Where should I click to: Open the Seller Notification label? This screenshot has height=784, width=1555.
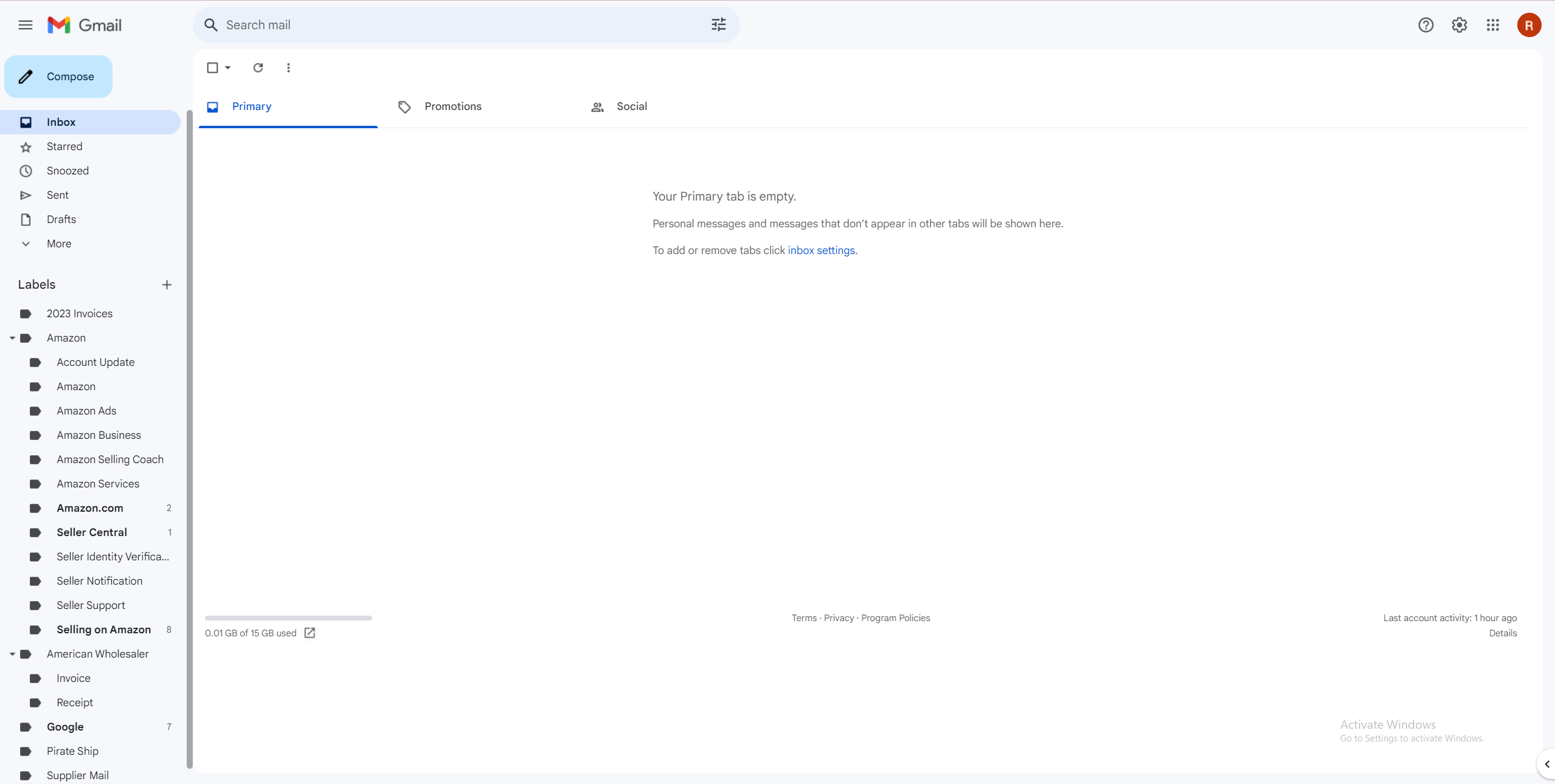tap(91, 581)
